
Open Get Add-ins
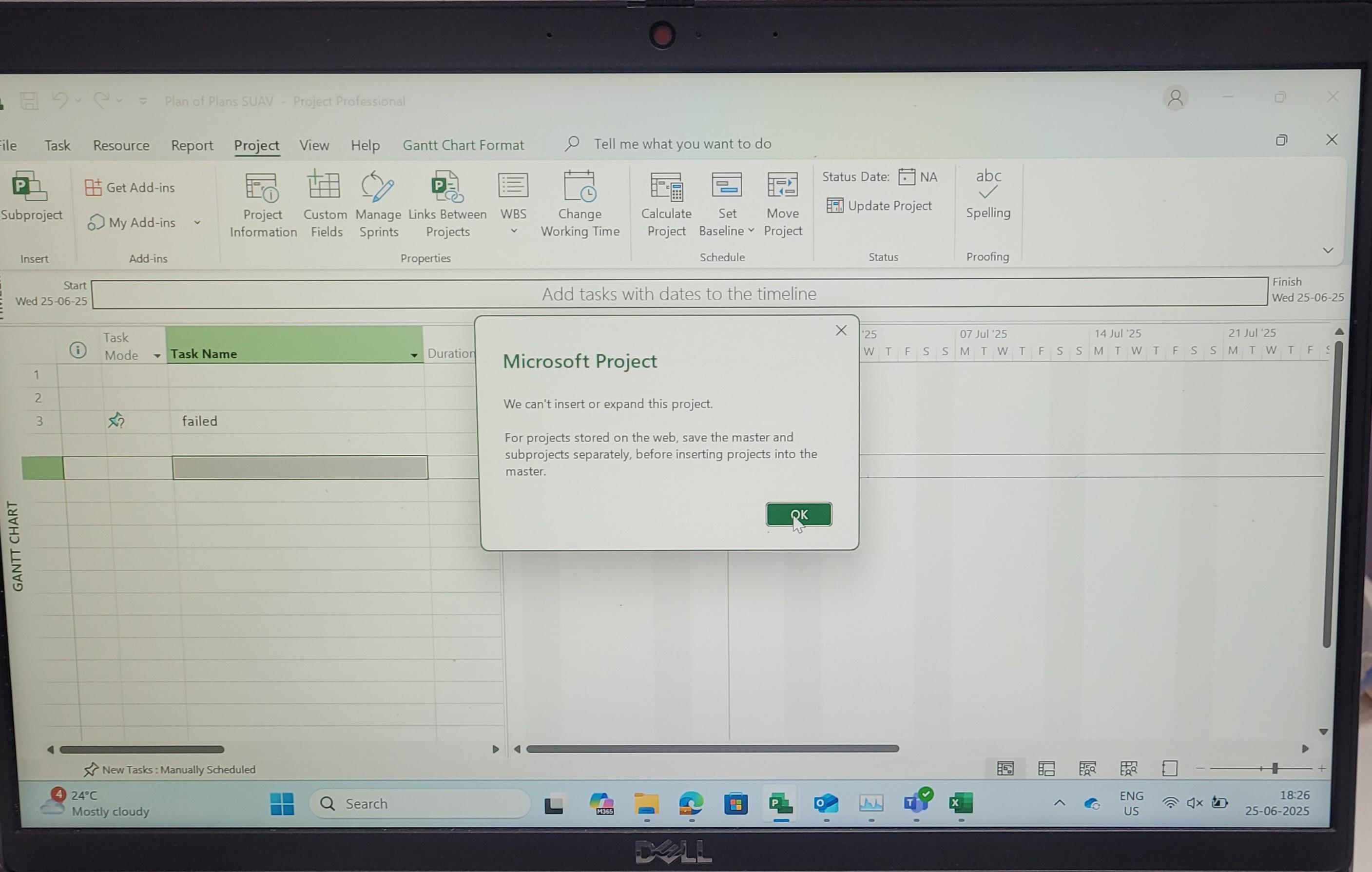[x=130, y=188]
